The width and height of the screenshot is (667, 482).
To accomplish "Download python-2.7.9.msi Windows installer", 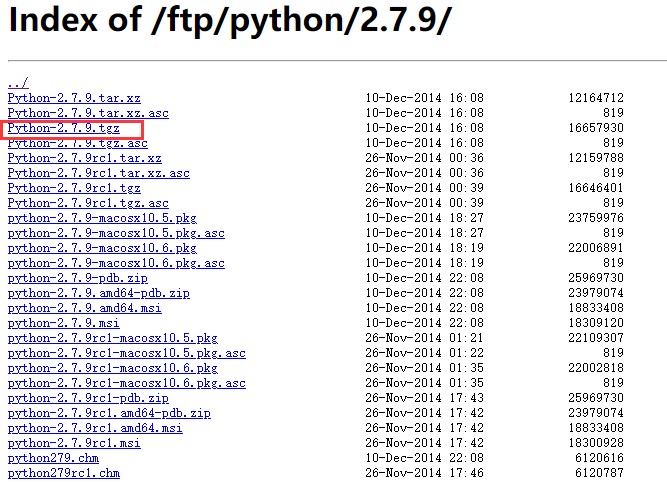I will click(x=64, y=323).
